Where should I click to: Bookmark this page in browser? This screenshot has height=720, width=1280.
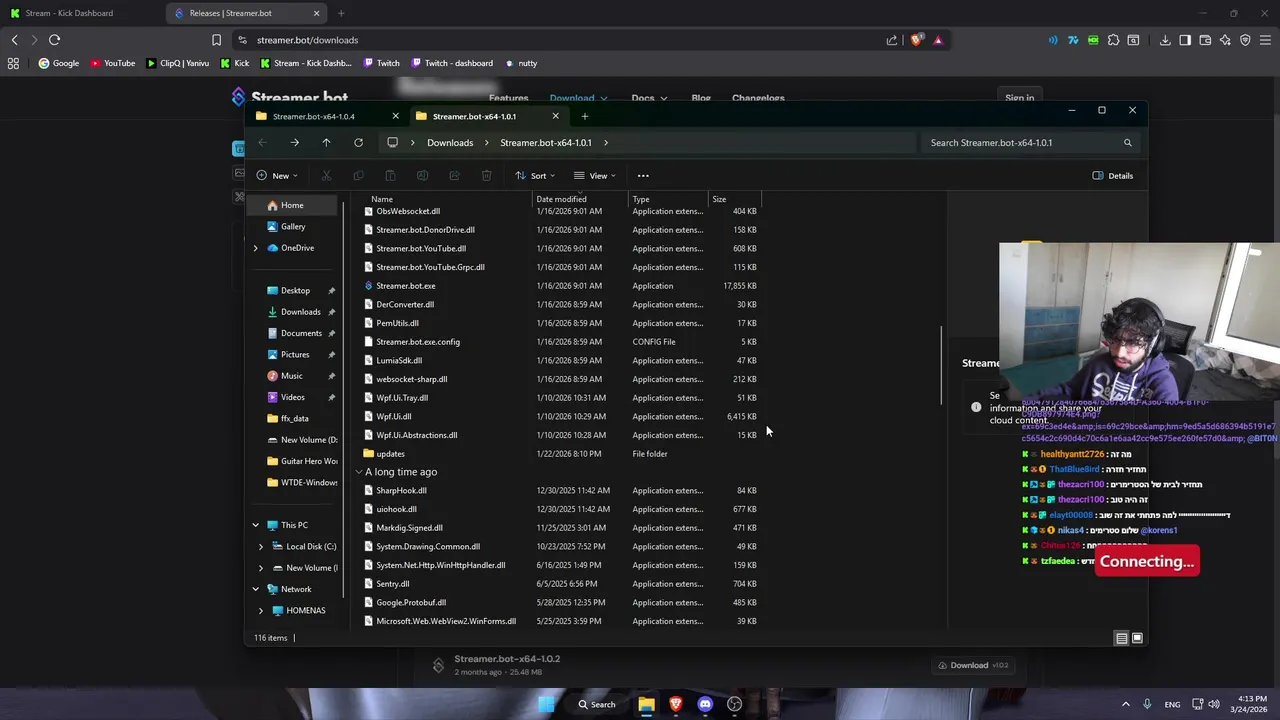[216, 40]
